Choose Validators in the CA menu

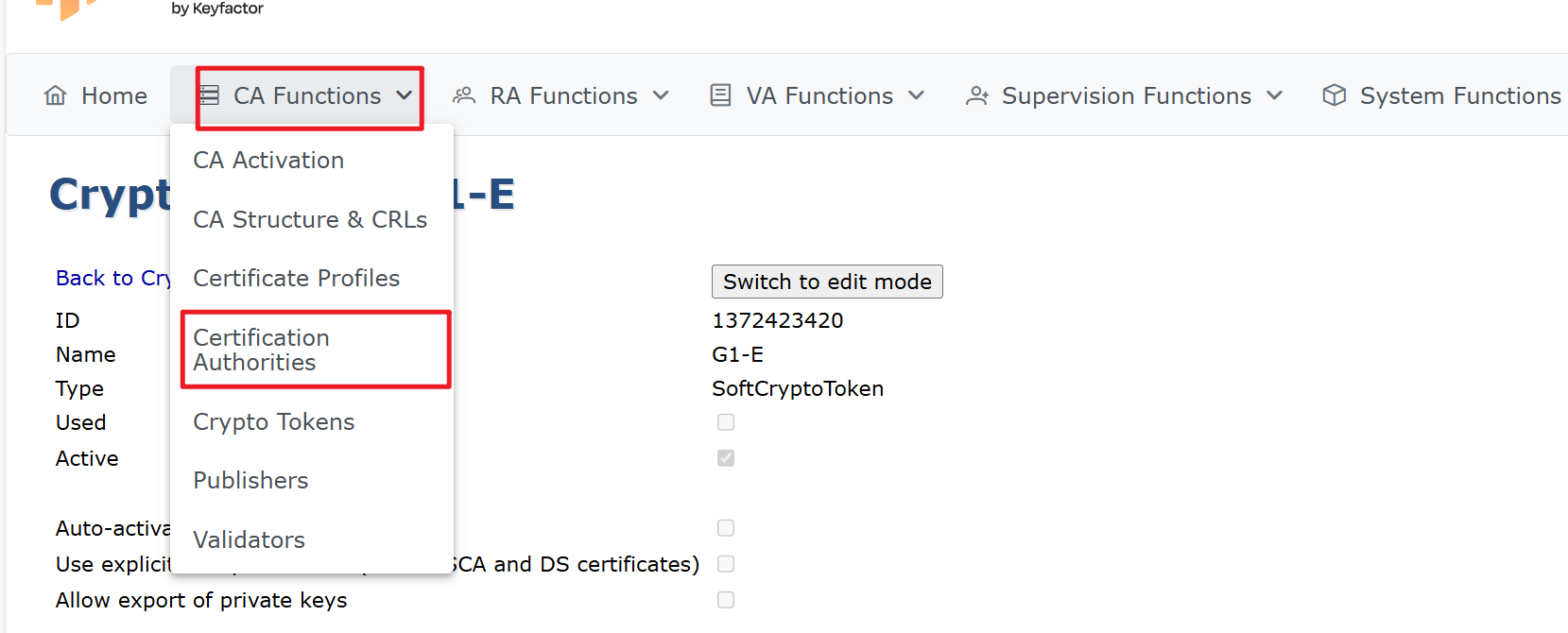(249, 540)
